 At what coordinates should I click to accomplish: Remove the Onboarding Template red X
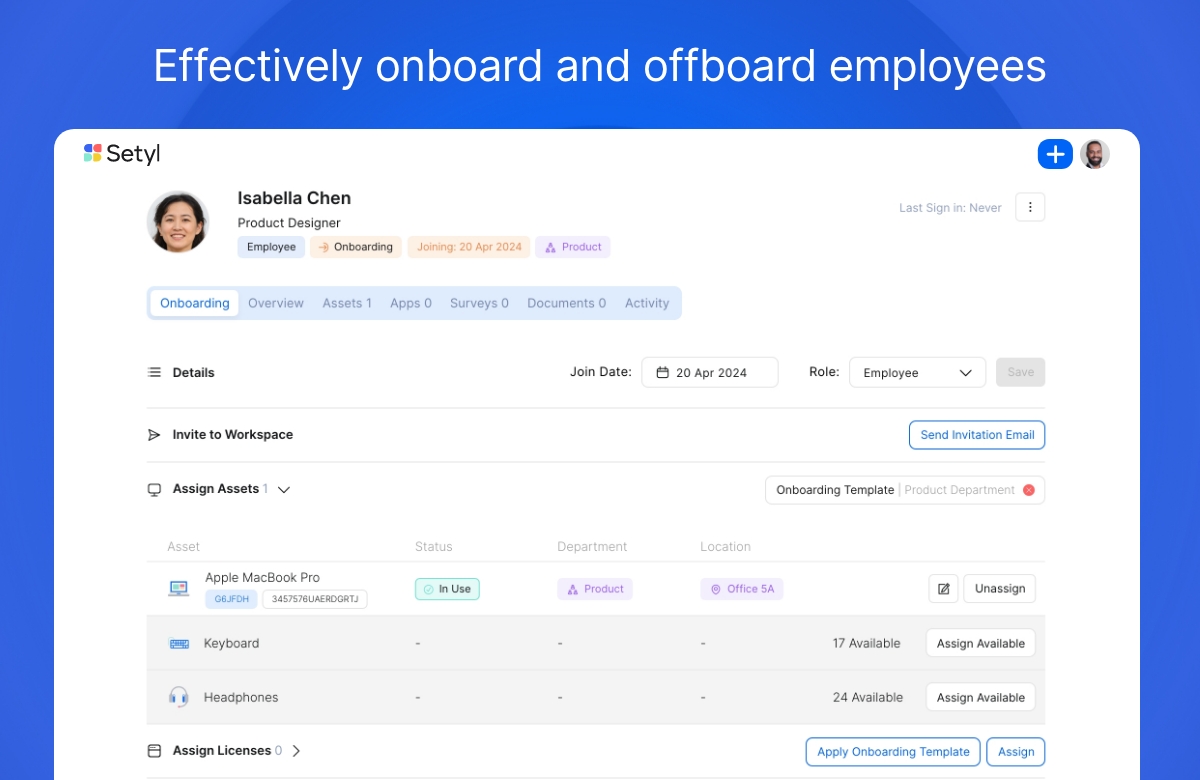pyautogui.click(x=1028, y=490)
